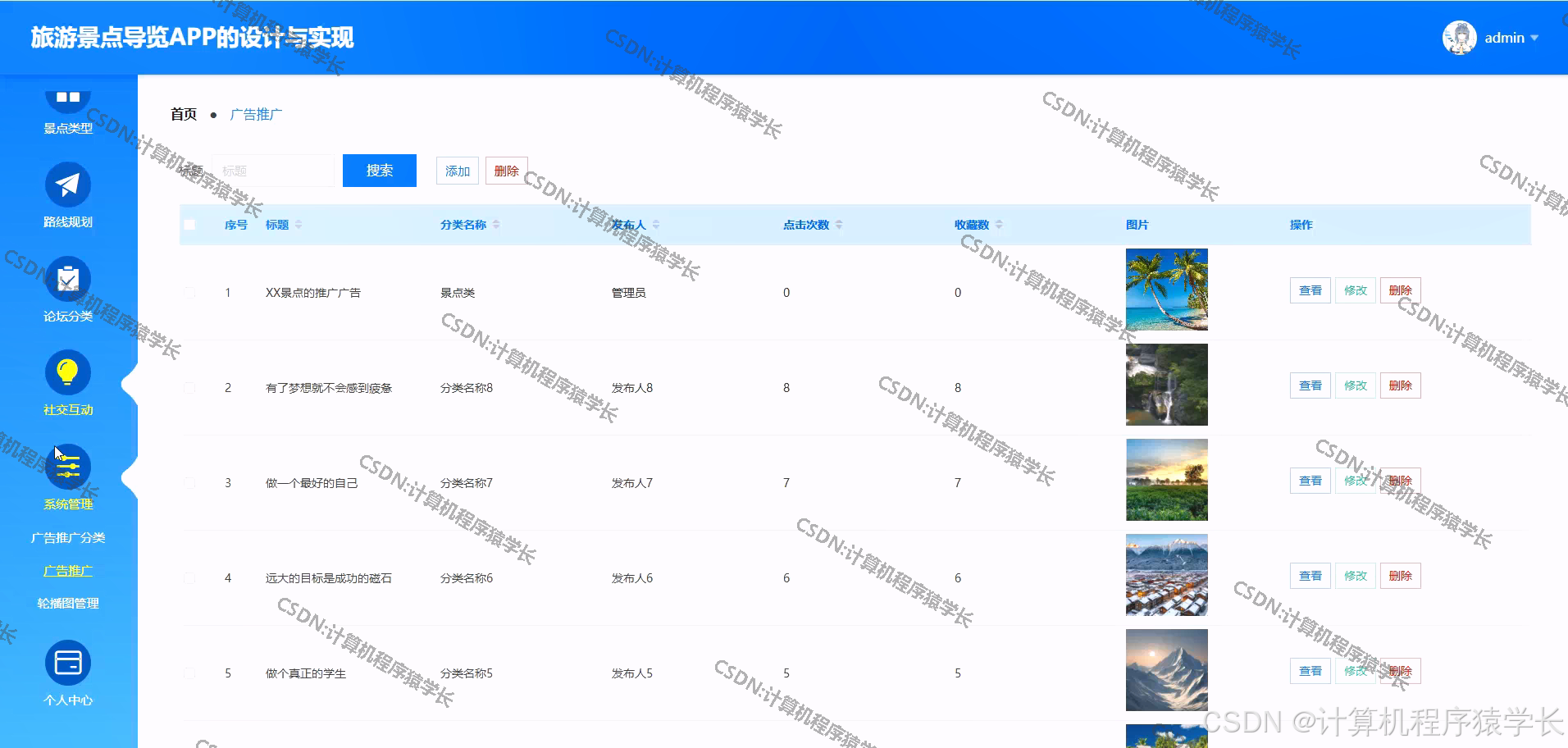Image resolution: width=1568 pixels, height=748 pixels.
Task: Click the 序号 column header
Action: click(236, 225)
